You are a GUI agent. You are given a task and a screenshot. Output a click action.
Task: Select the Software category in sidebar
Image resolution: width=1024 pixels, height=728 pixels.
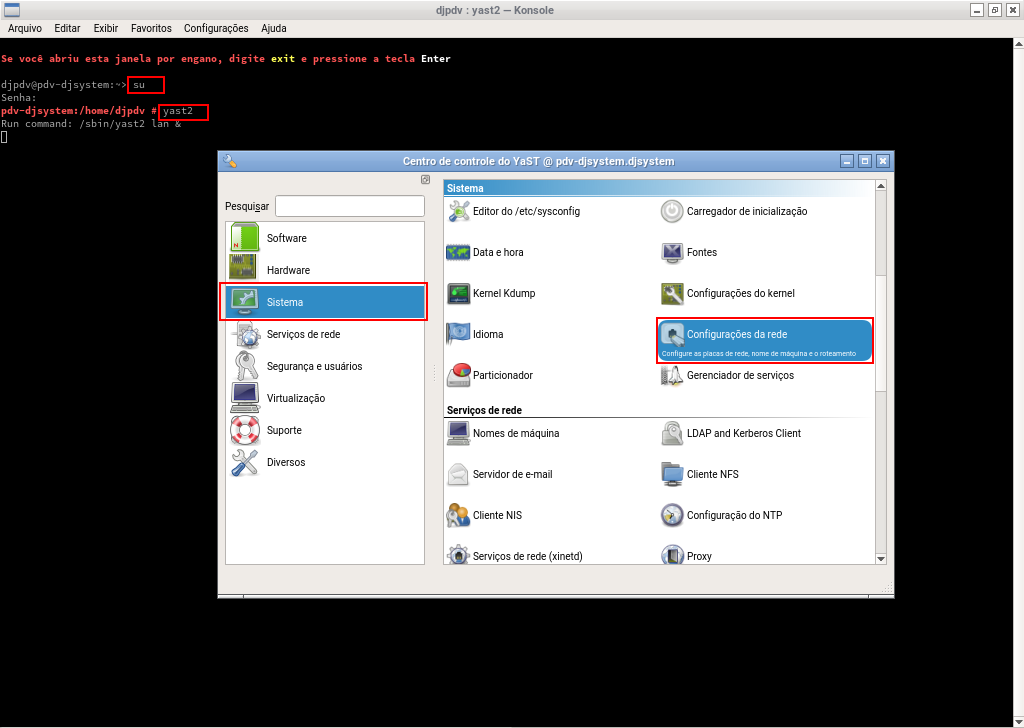[286, 238]
